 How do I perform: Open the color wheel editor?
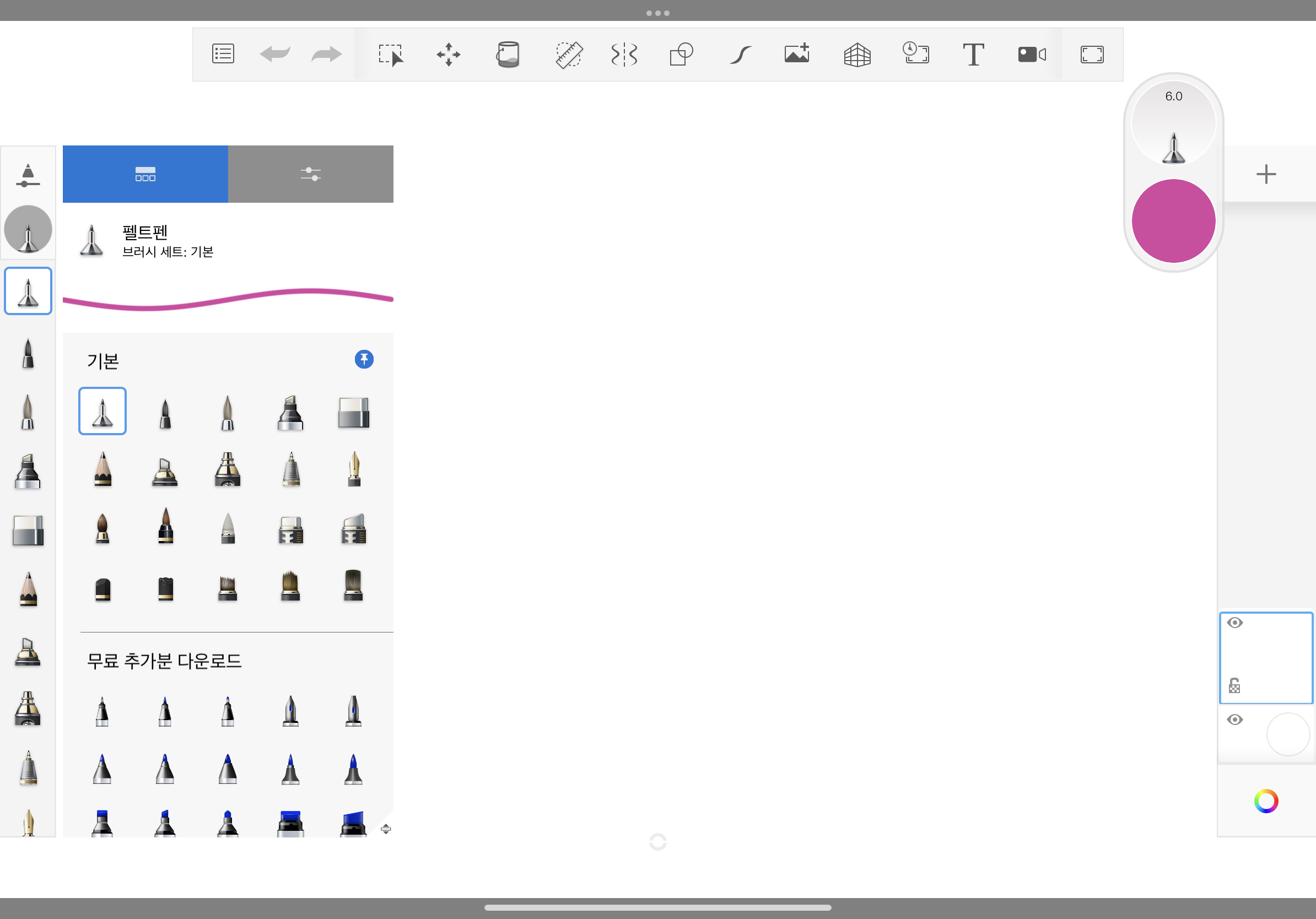coord(1265,801)
